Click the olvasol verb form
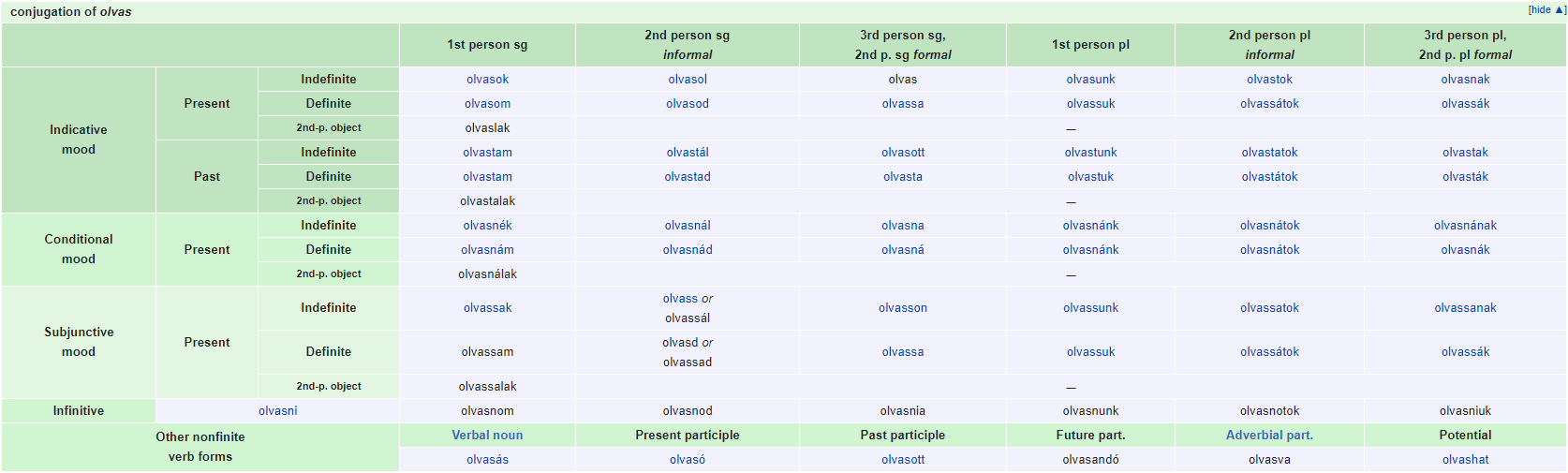The height and width of the screenshot is (473, 1568). click(688, 80)
